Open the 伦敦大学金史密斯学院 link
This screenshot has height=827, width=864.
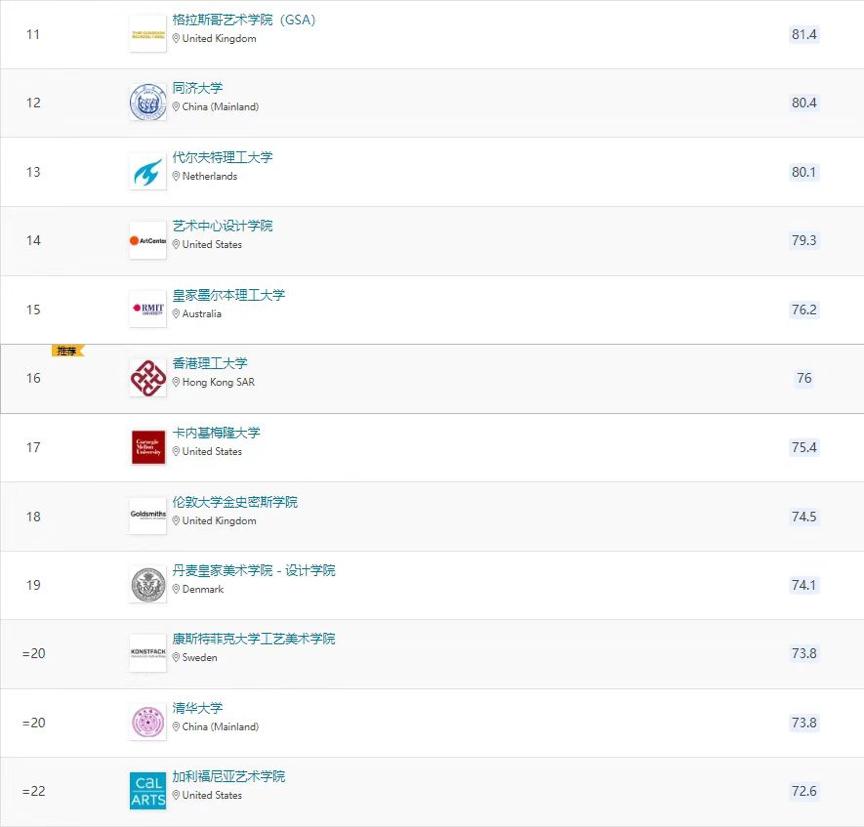pos(235,502)
